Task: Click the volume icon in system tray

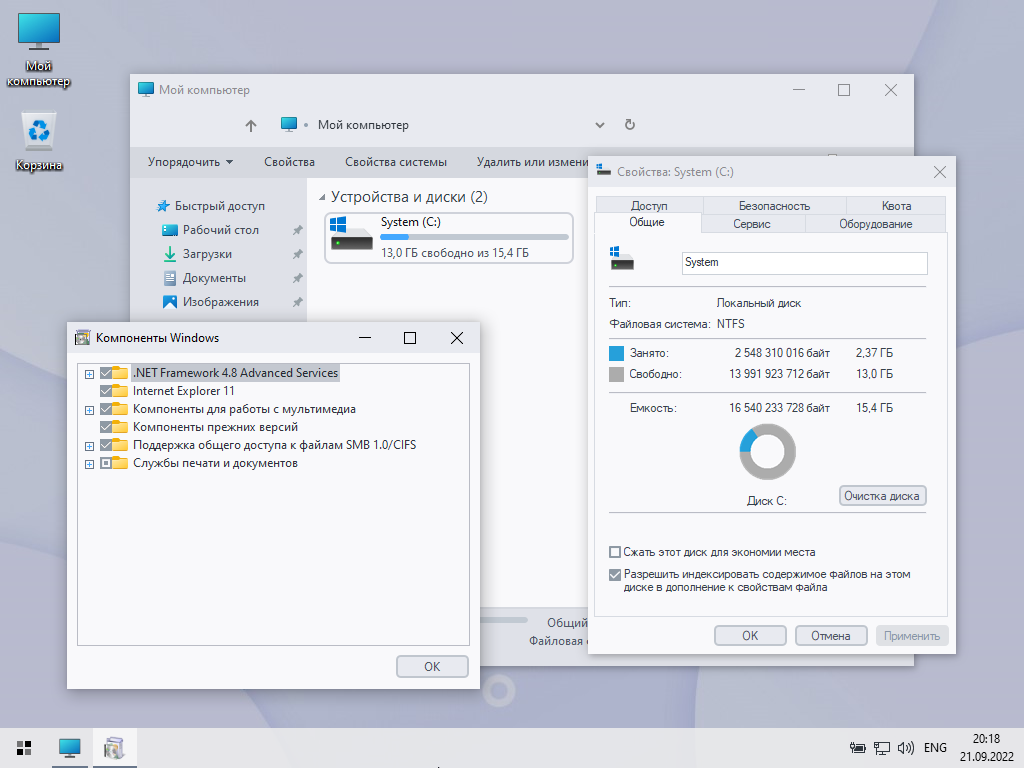Action: (x=906, y=747)
